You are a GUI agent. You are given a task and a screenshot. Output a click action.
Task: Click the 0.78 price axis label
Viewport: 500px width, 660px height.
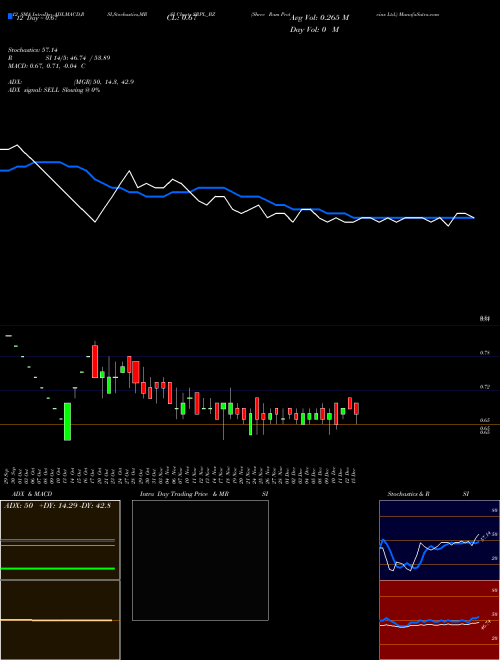tap(484, 353)
